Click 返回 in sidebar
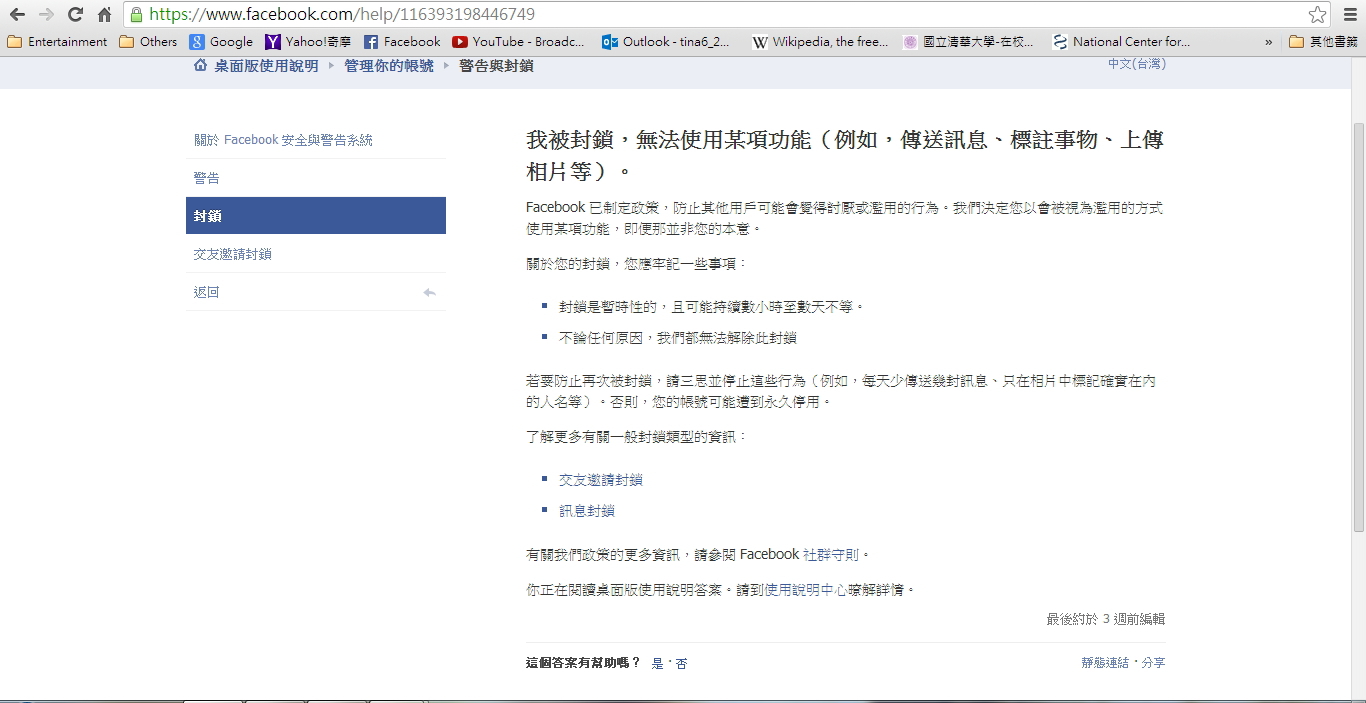This screenshot has width=1366, height=703. tap(316, 292)
